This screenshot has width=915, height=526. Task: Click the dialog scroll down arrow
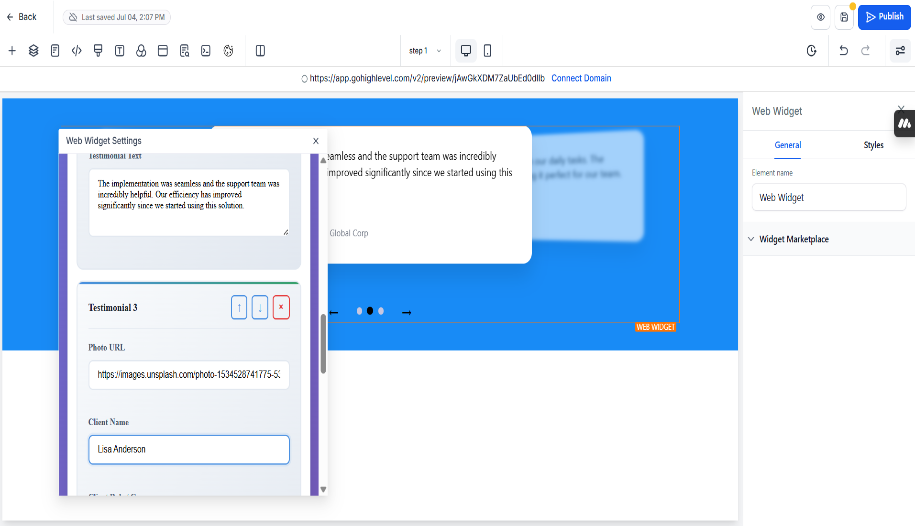[323, 489]
